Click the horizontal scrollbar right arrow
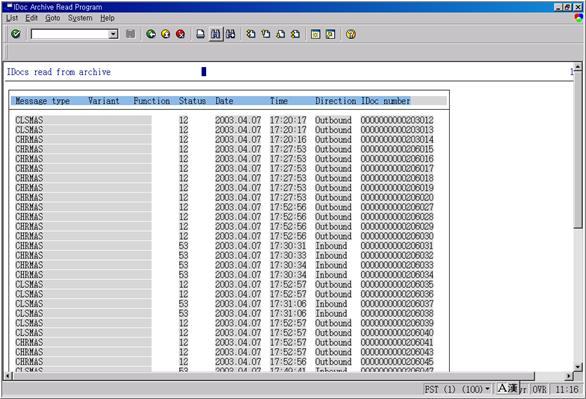 (569, 376)
